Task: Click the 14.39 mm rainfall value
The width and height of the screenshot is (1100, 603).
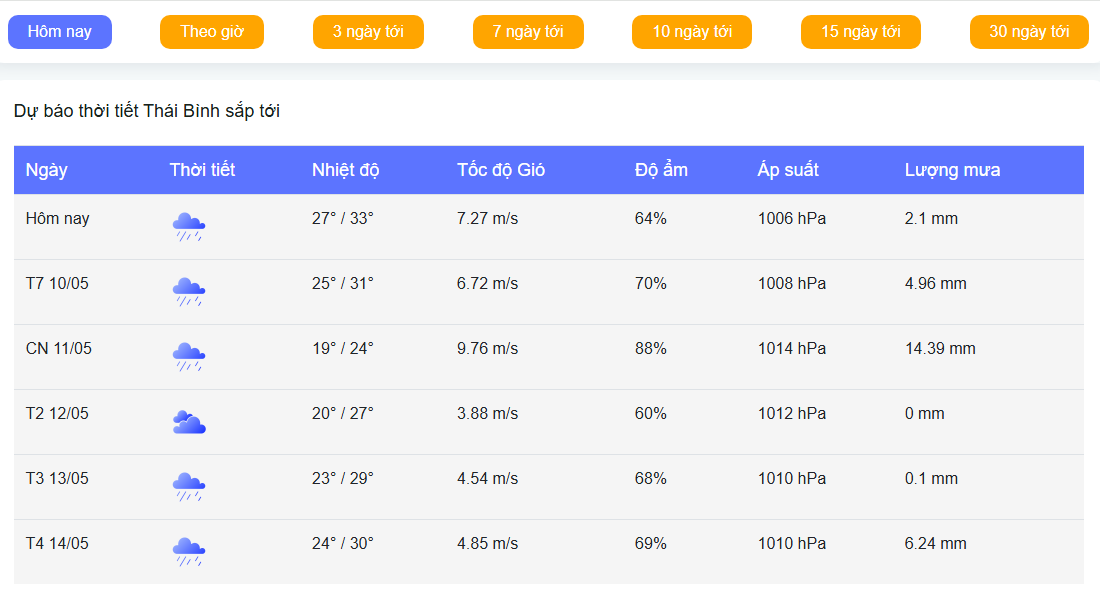Action: 940,349
